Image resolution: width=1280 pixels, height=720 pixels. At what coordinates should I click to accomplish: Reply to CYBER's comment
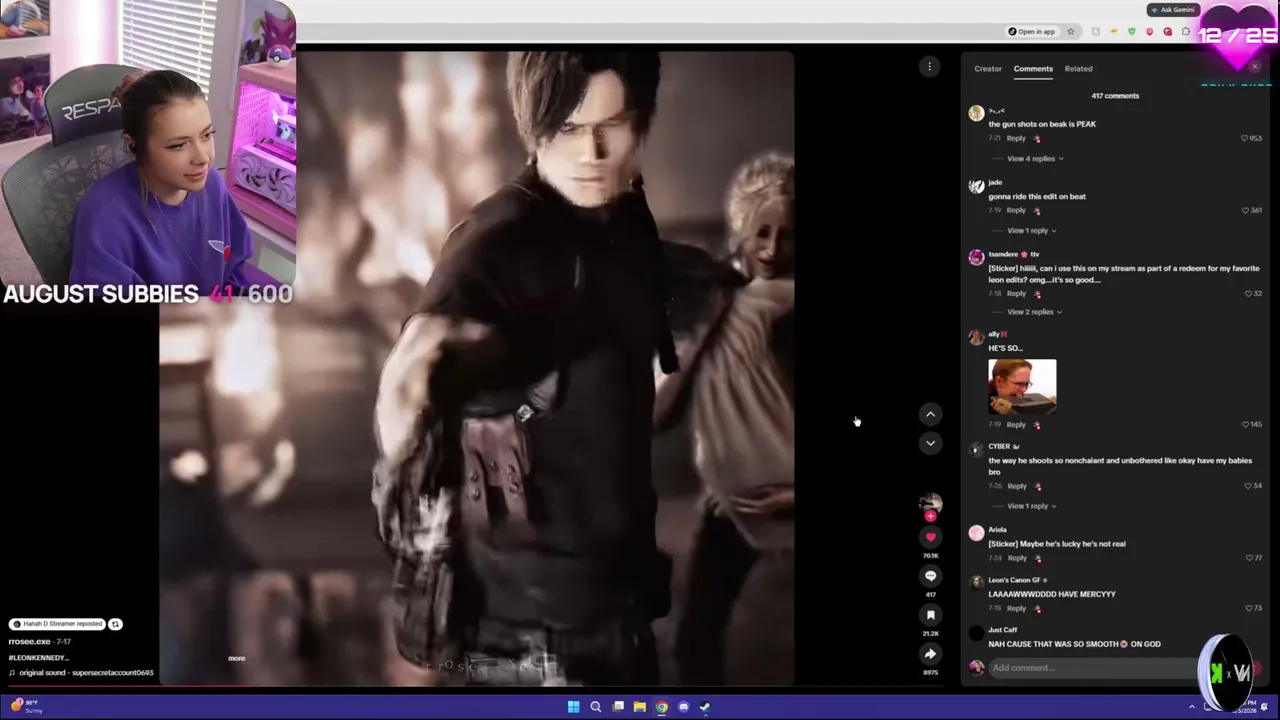[1016, 486]
